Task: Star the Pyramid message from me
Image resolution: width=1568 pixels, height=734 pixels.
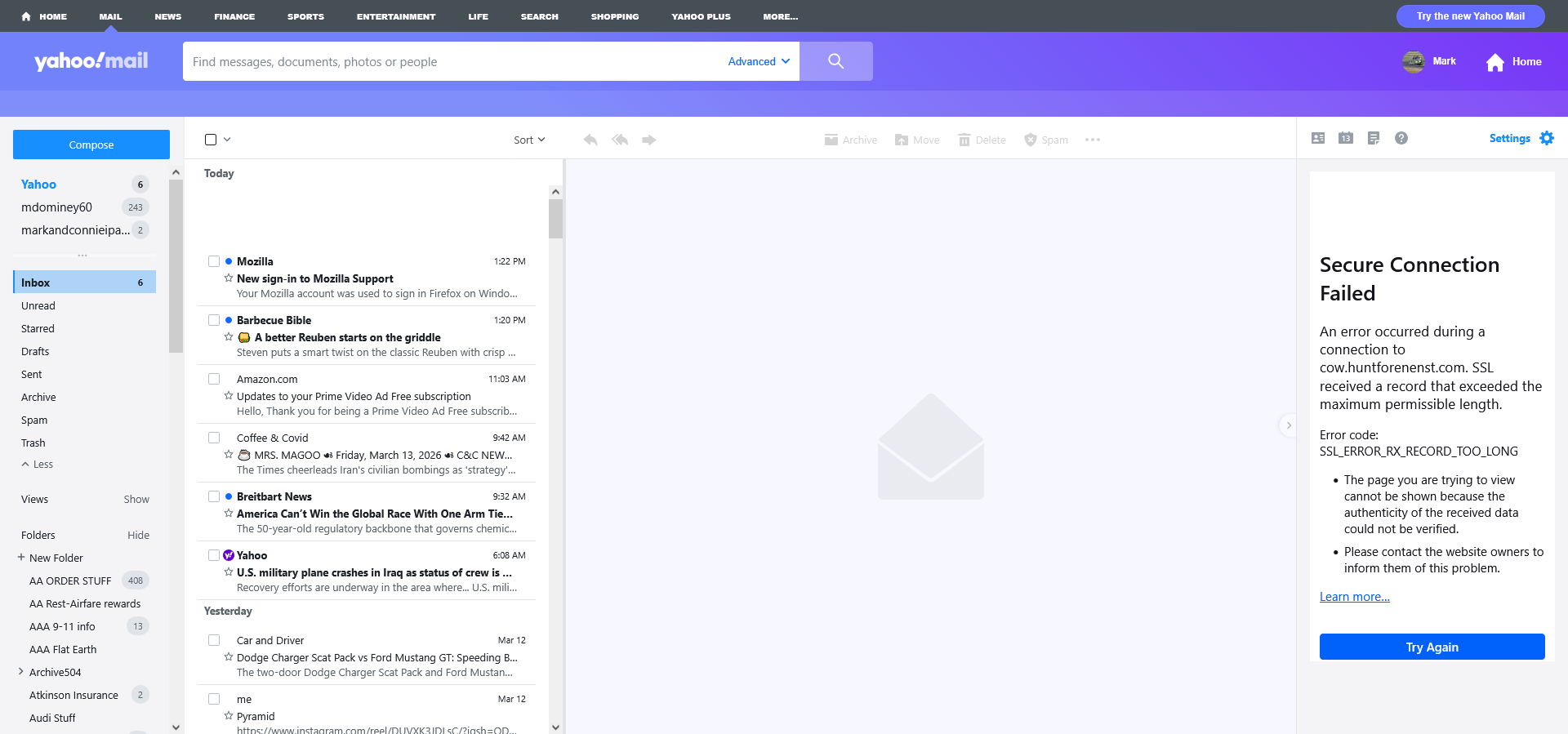Action: 229,716
